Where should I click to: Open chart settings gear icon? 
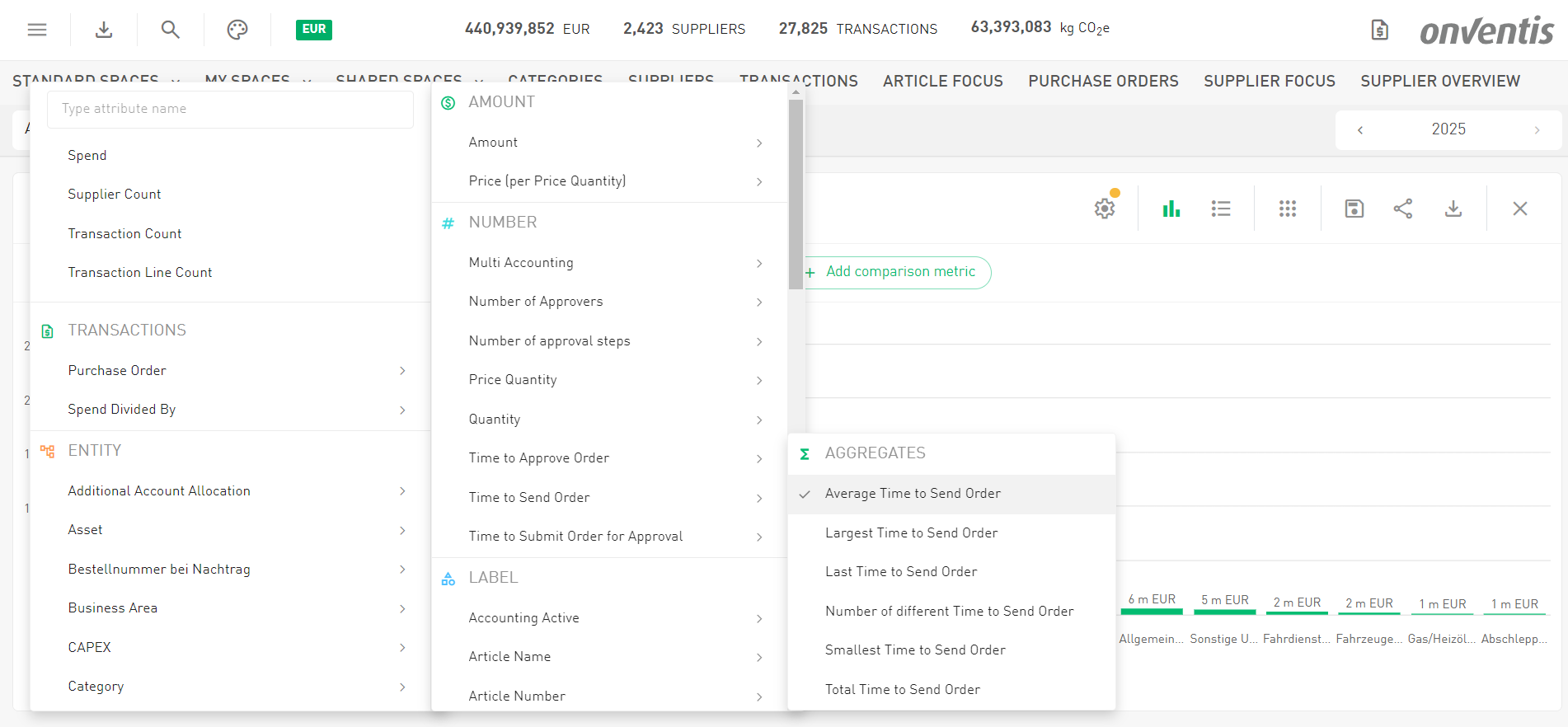click(1105, 209)
